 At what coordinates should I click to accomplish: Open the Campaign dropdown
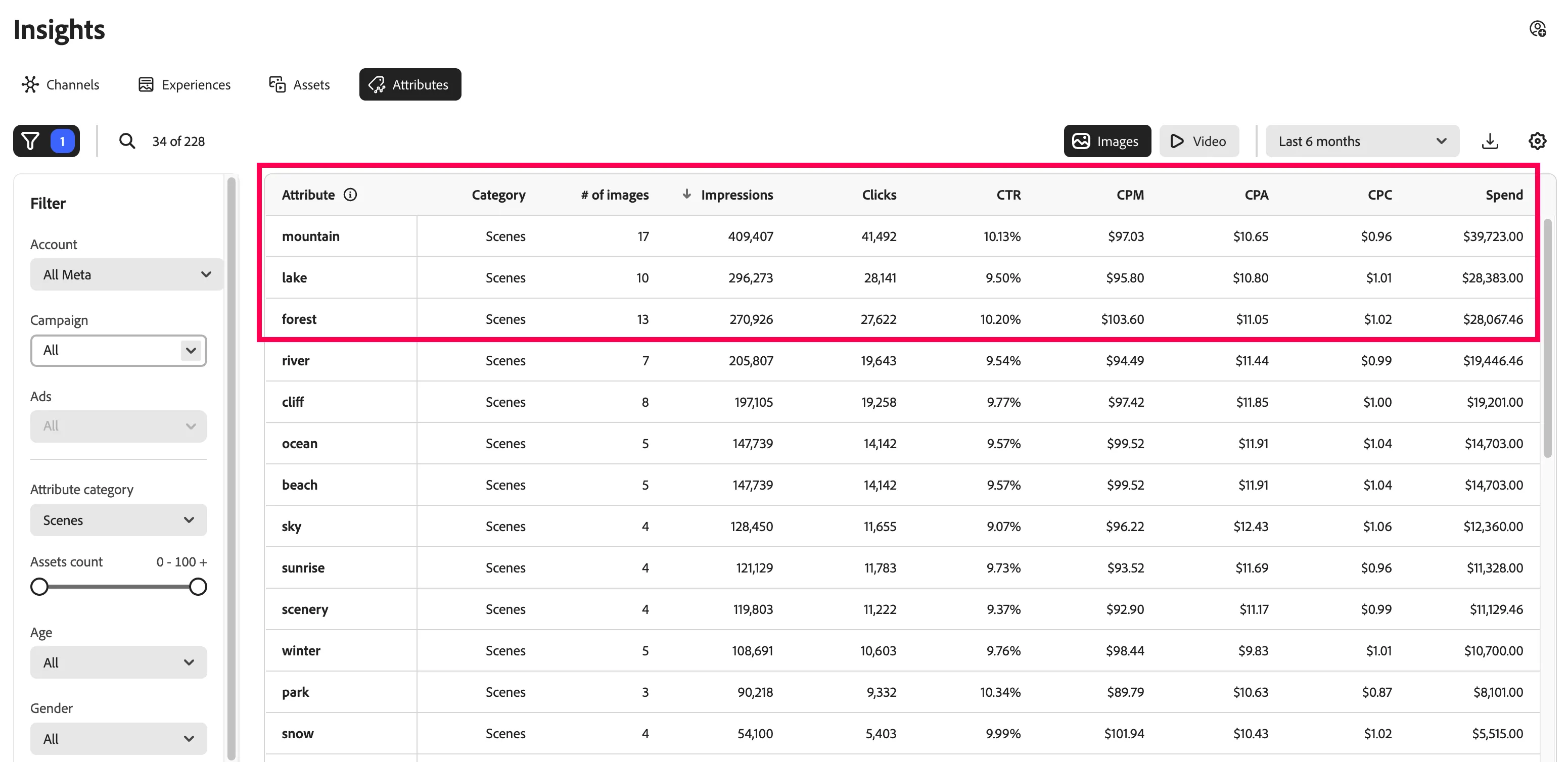point(119,351)
